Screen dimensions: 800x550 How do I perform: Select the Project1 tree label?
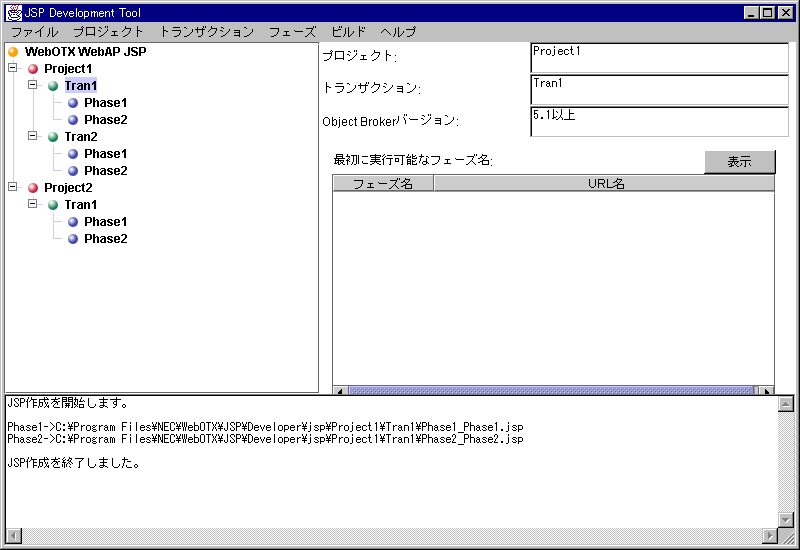68,69
